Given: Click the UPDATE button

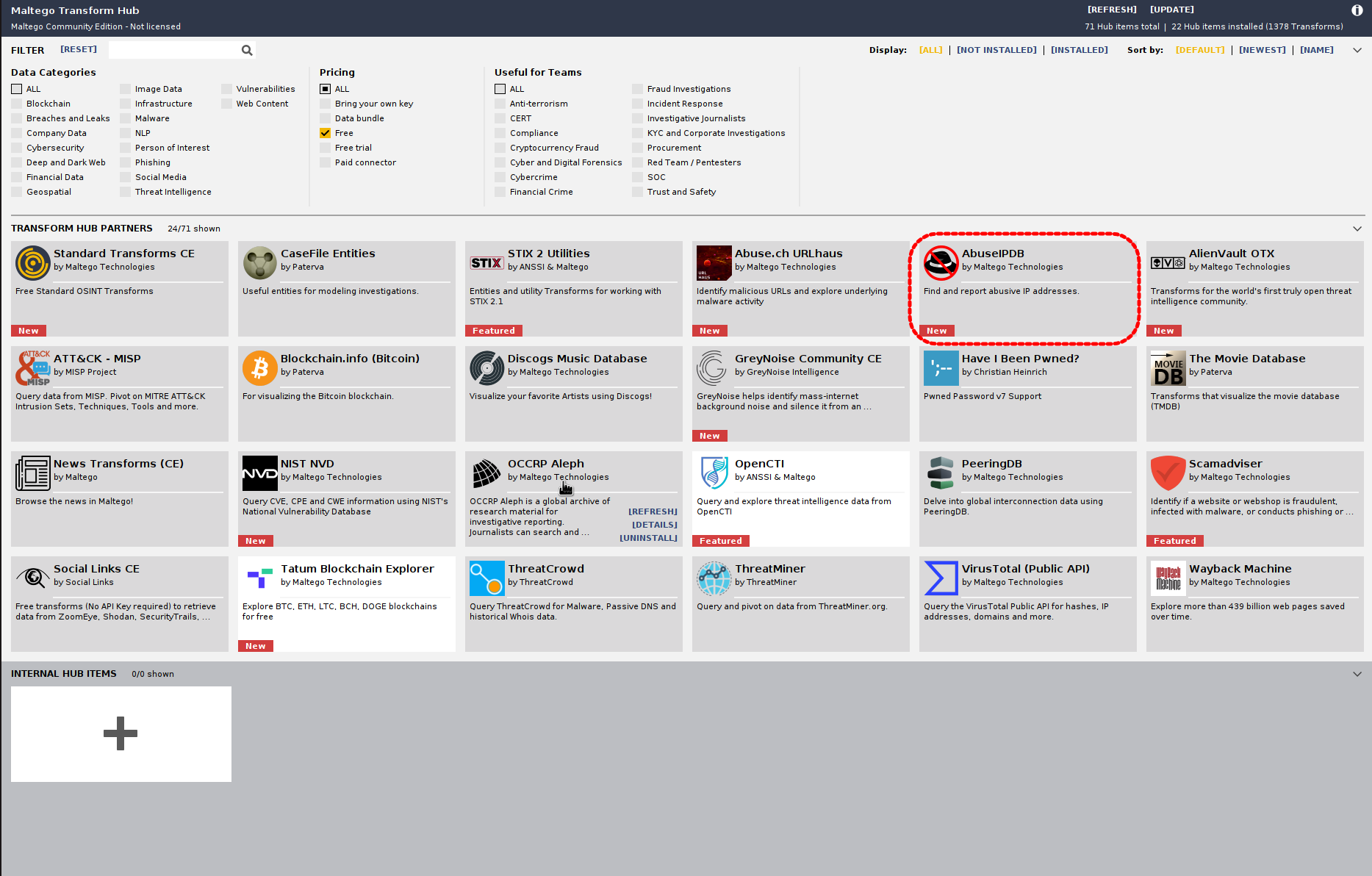Looking at the screenshot, I should coord(1171,10).
